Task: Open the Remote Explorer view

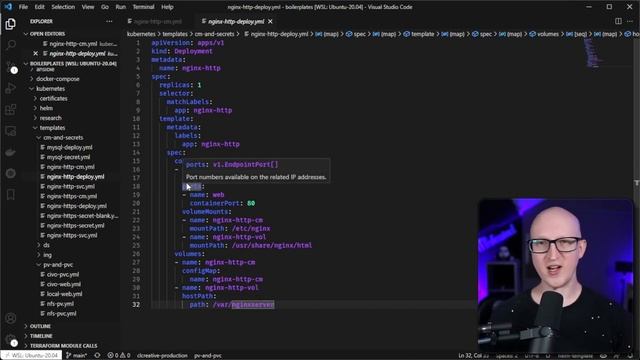Action: point(11,131)
